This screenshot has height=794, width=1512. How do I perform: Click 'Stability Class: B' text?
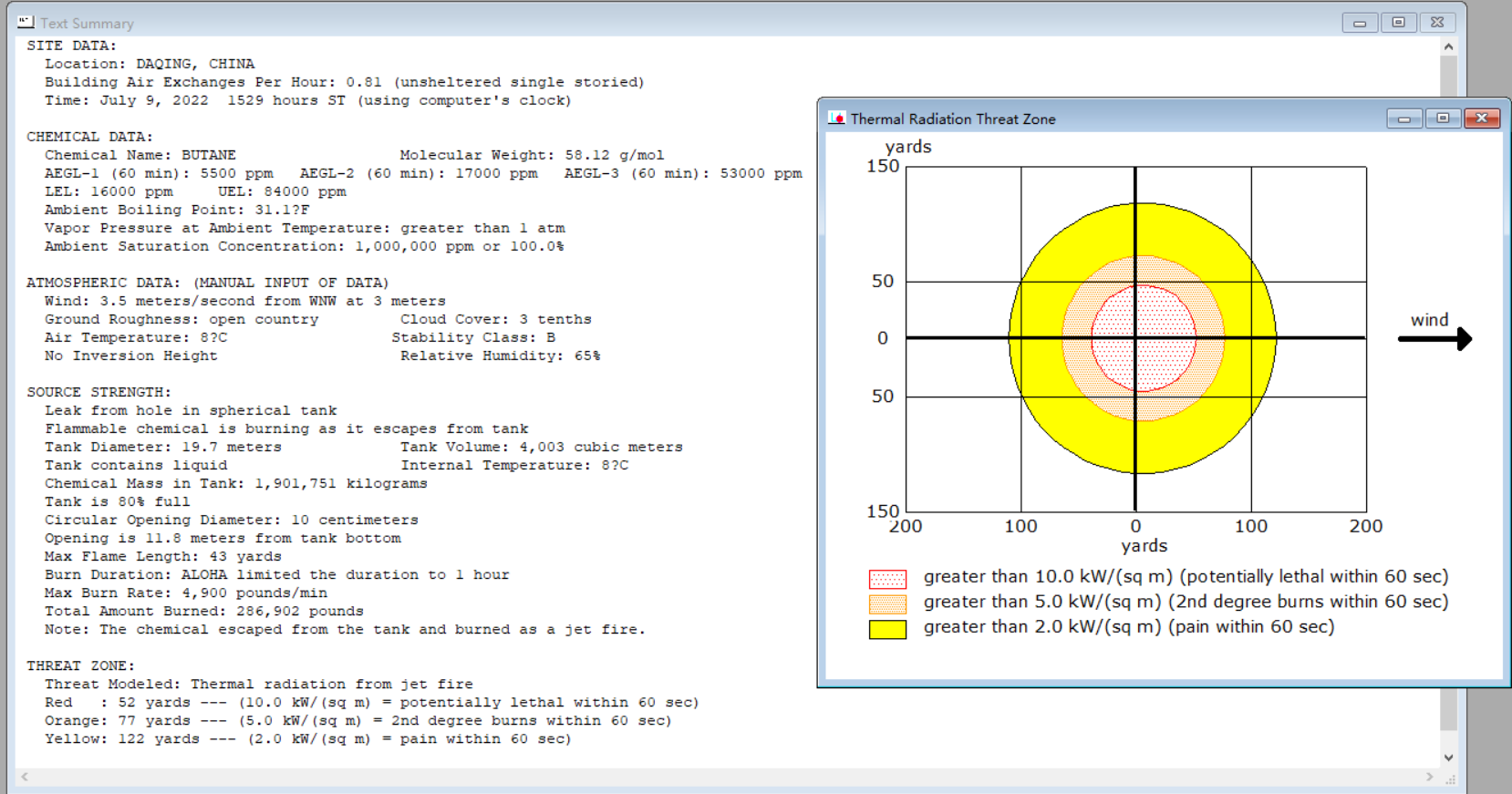(x=473, y=337)
